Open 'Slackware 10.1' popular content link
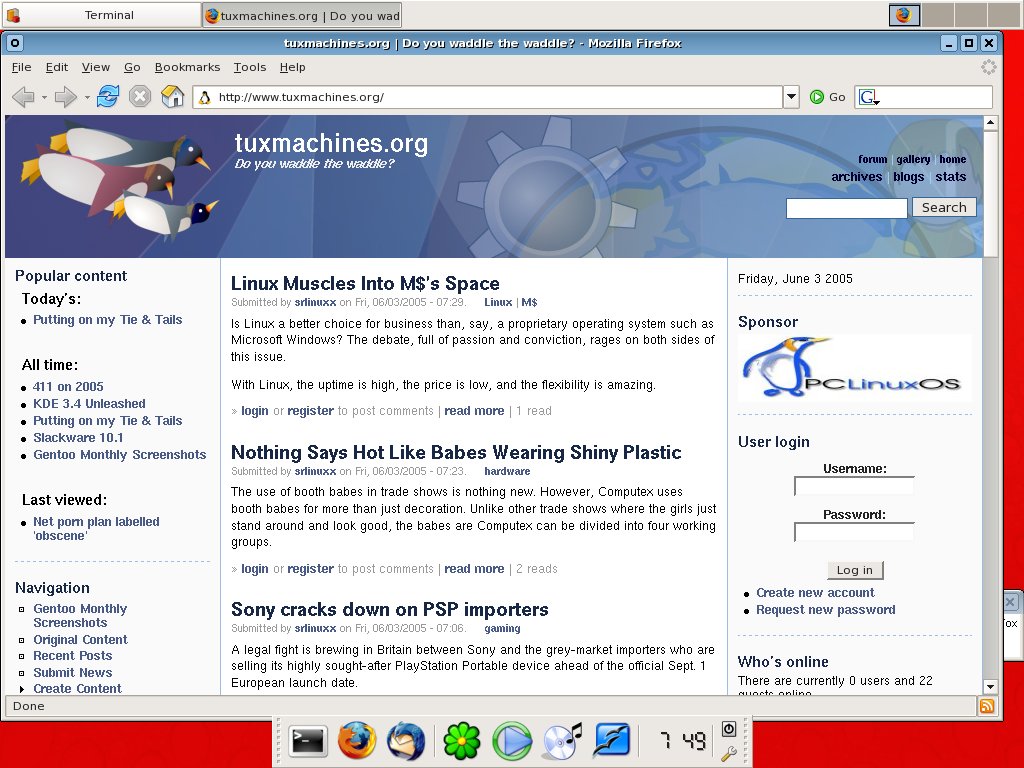The height and width of the screenshot is (768, 1024). pyautogui.click(x=78, y=438)
